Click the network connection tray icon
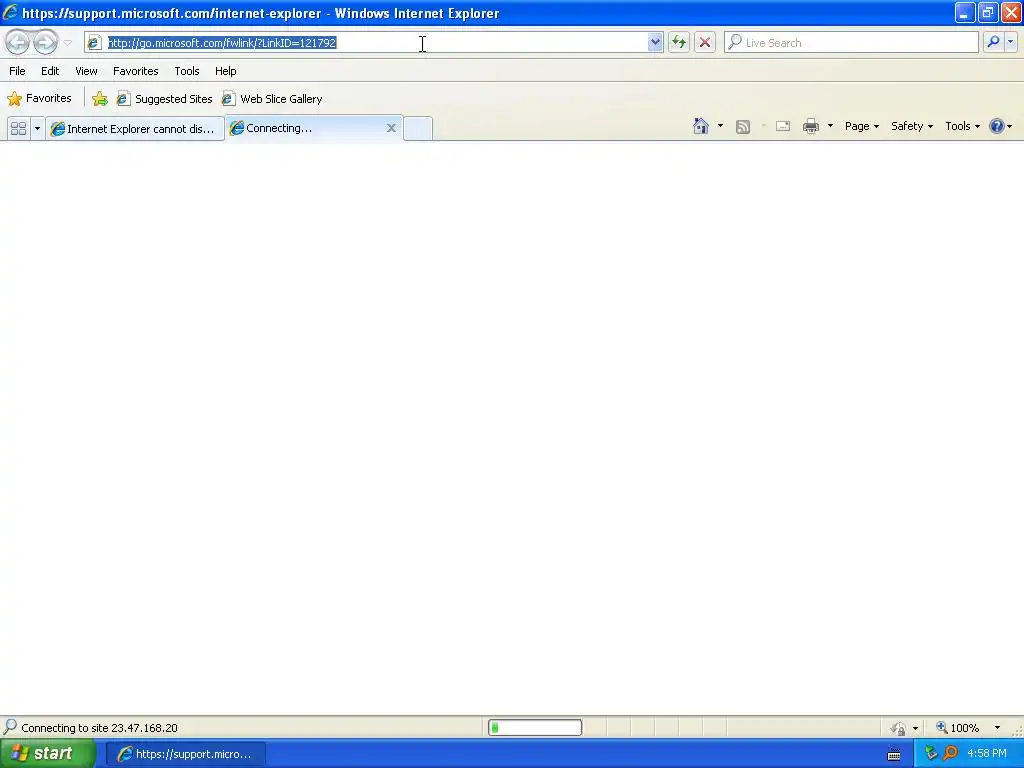 click(x=931, y=754)
